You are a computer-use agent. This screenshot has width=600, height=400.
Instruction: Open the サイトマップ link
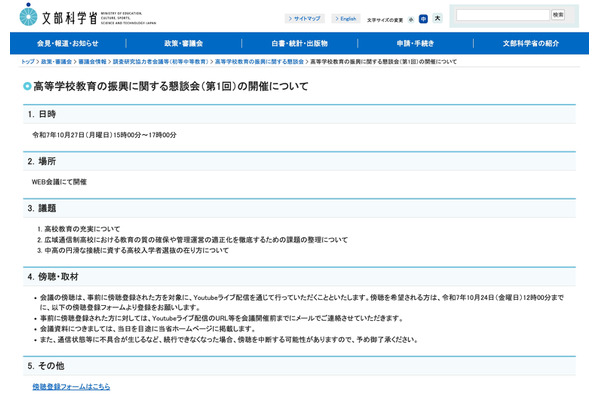point(304,19)
